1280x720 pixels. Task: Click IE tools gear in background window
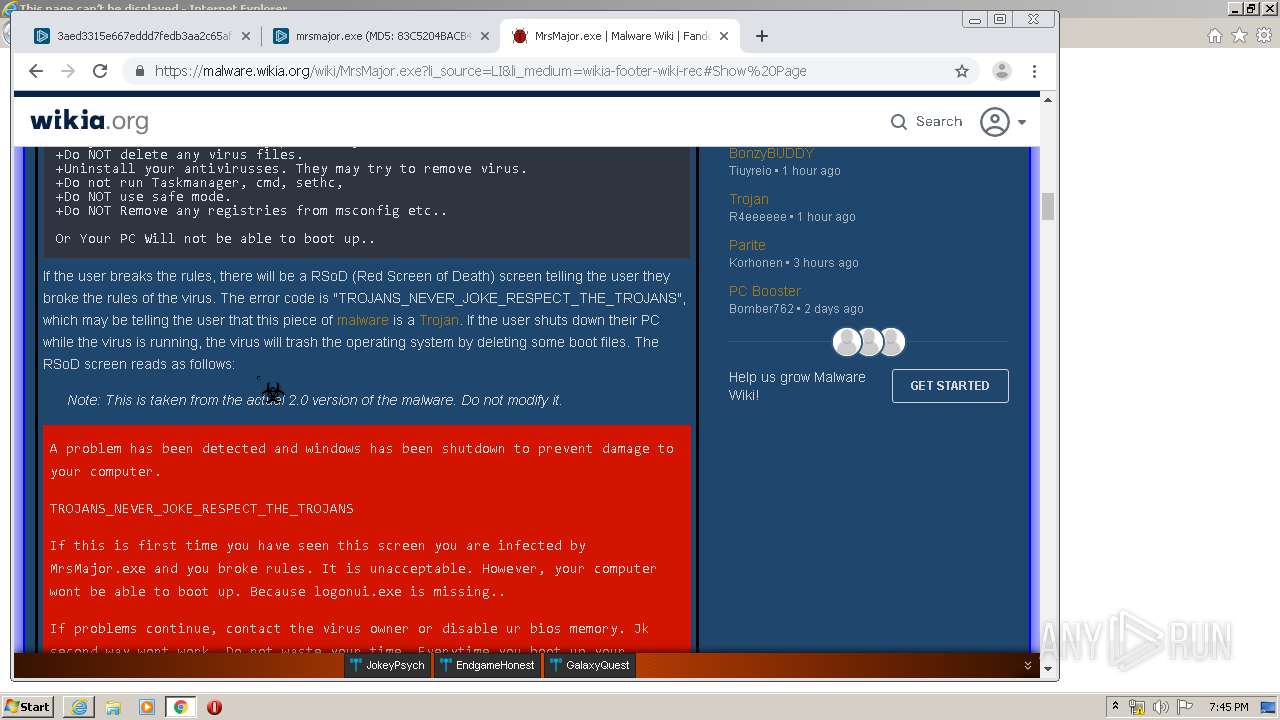[1264, 36]
